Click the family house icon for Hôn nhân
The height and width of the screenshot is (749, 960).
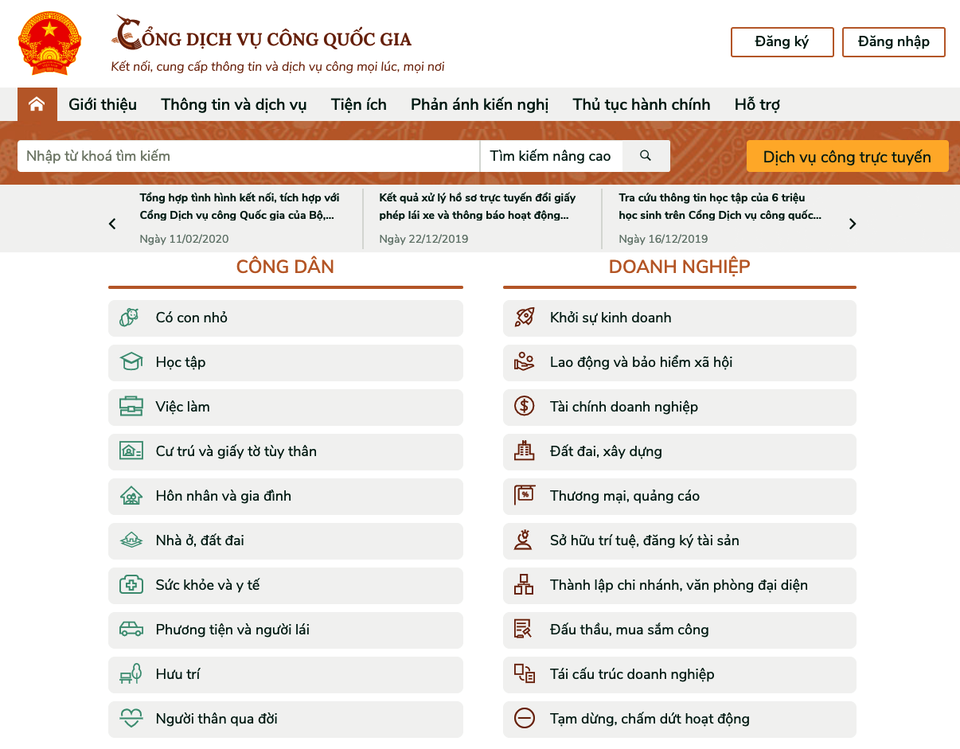coord(130,496)
